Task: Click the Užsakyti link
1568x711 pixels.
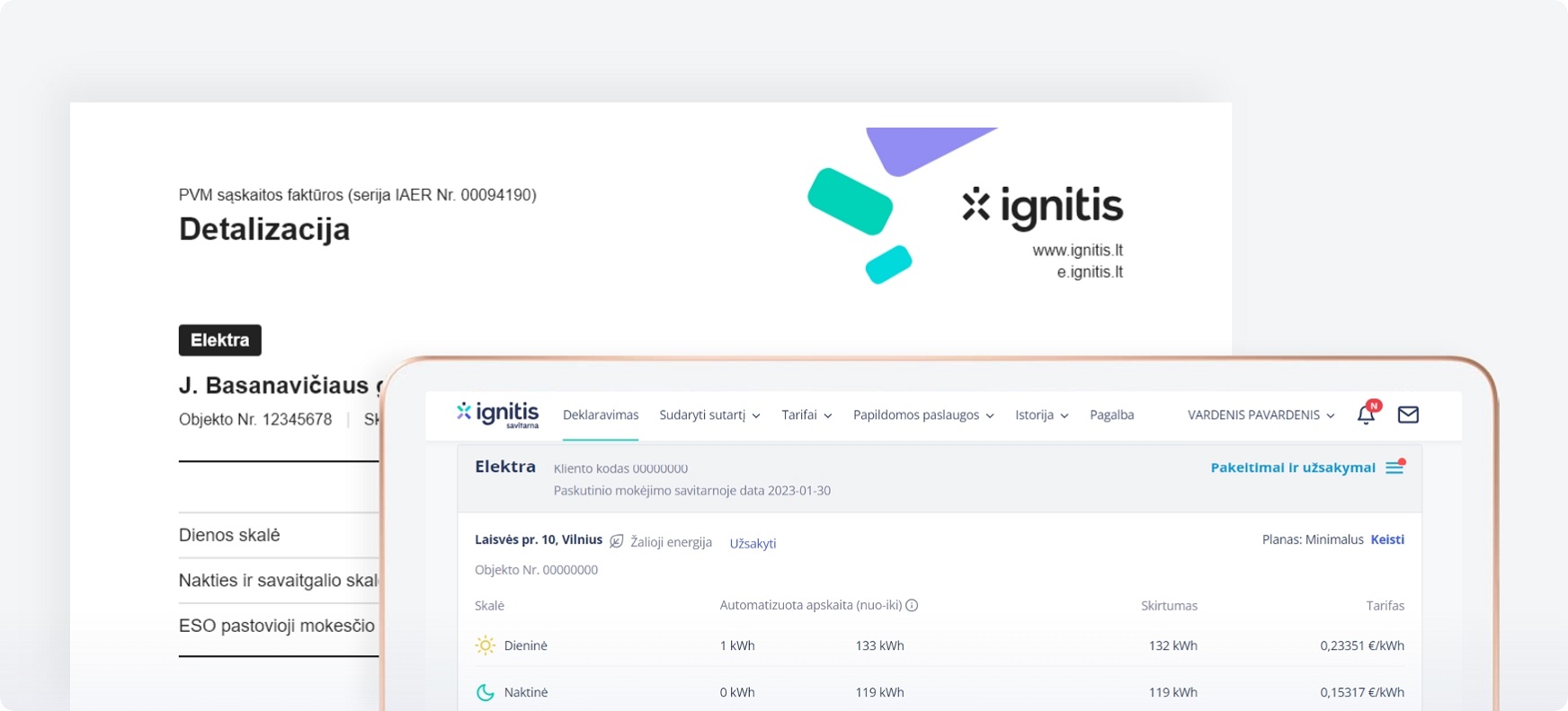Action: pos(753,543)
